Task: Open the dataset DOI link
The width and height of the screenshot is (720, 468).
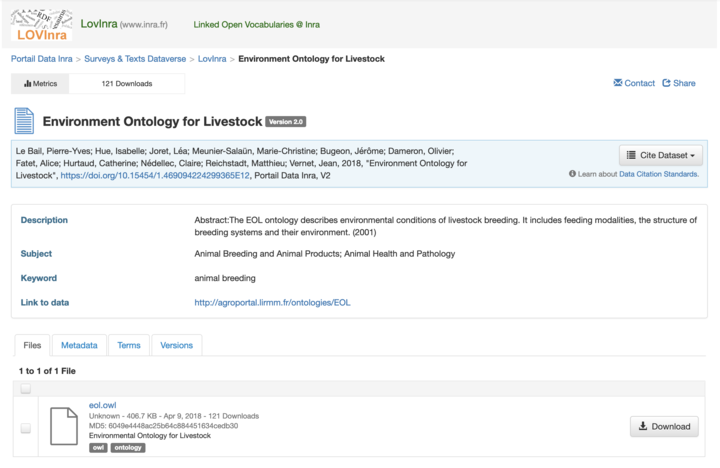Action: (x=155, y=175)
